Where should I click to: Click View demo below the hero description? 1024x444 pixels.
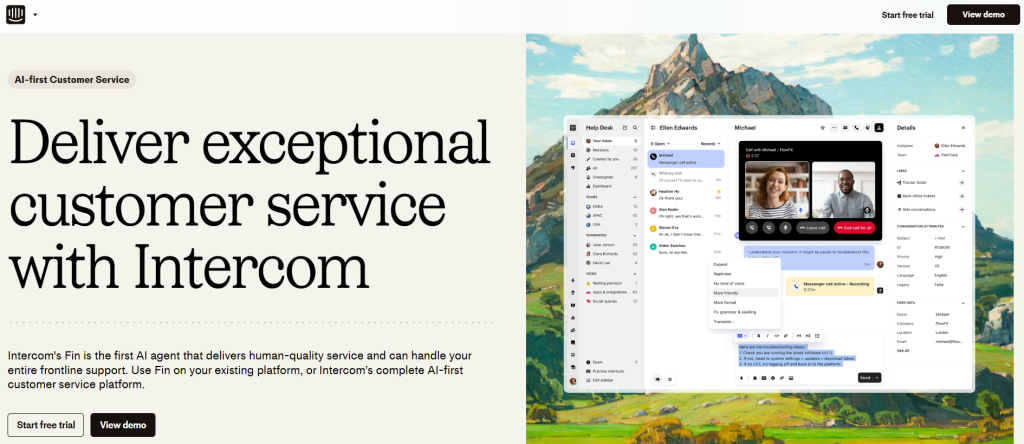click(x=123, y=424)
